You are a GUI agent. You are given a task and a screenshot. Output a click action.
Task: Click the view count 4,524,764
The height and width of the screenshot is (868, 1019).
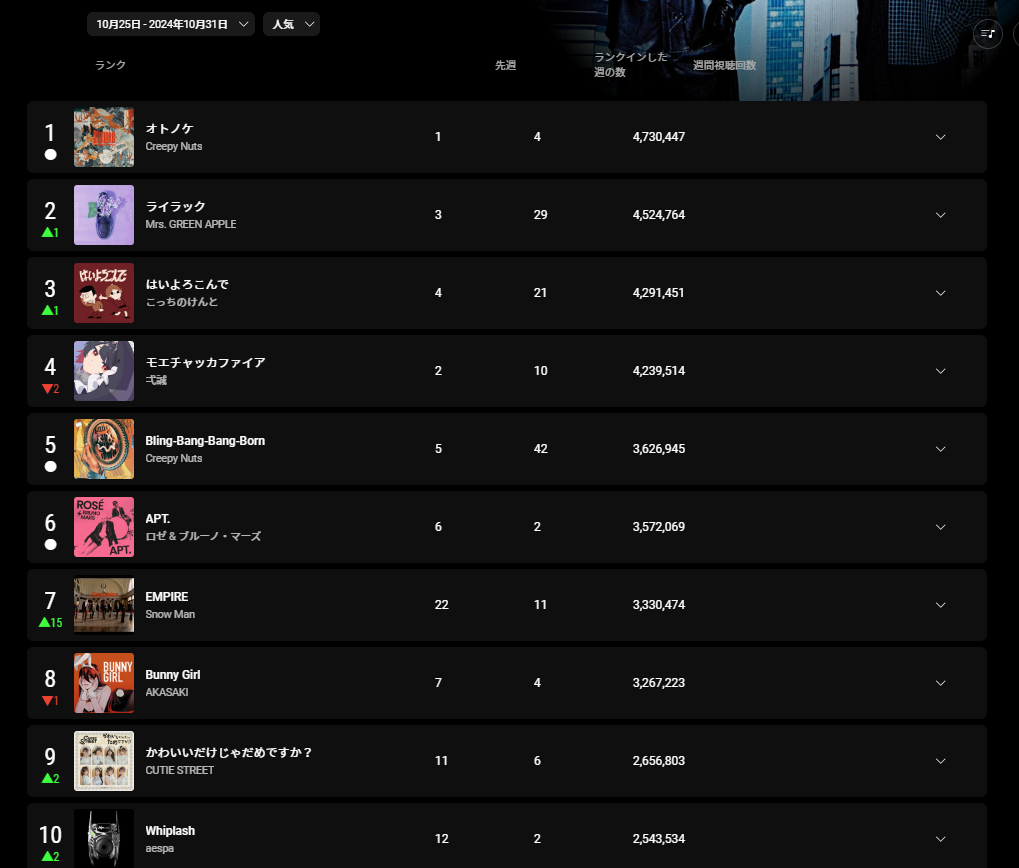click(x=659, y=215)
